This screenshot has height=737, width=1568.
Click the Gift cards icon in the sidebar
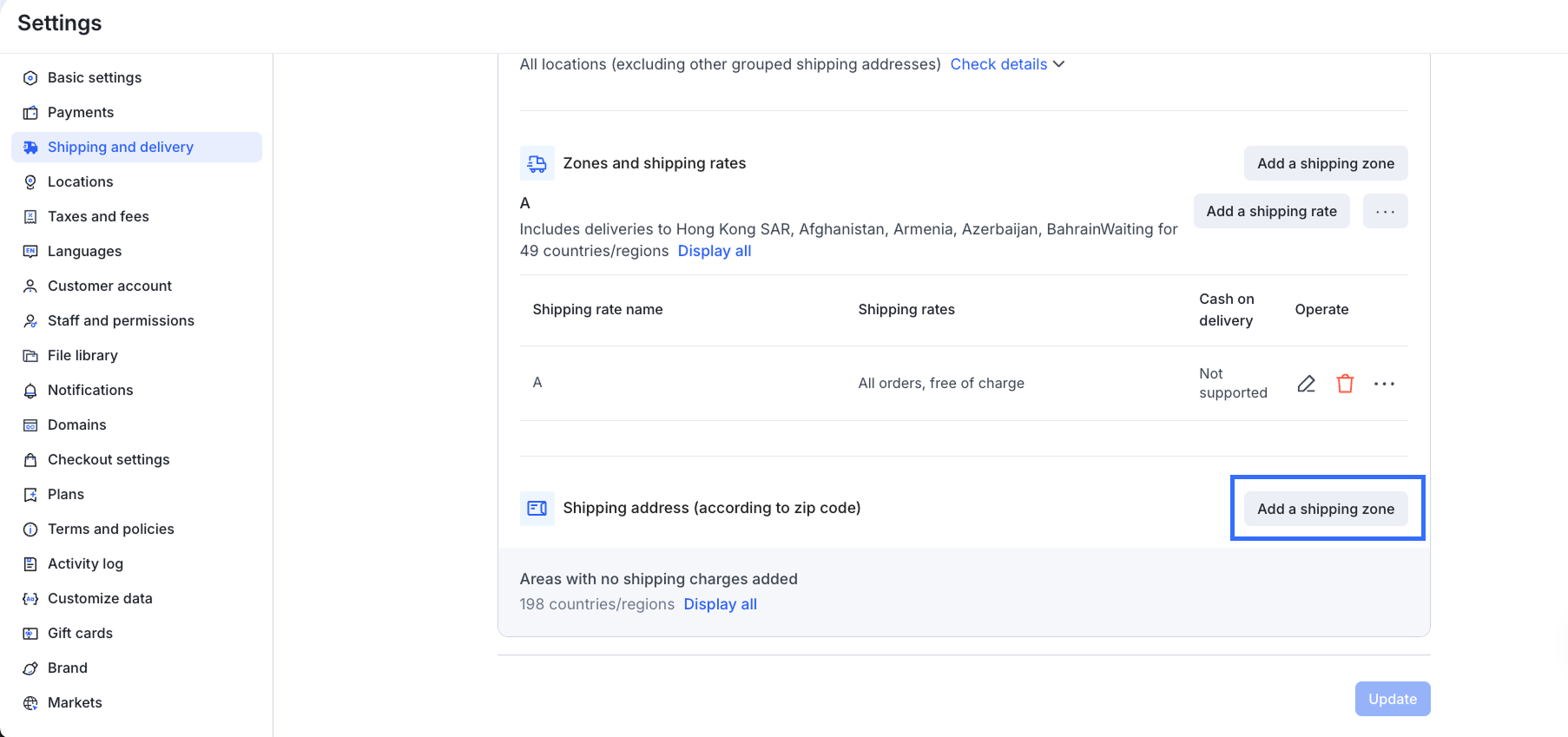point(30,634)
